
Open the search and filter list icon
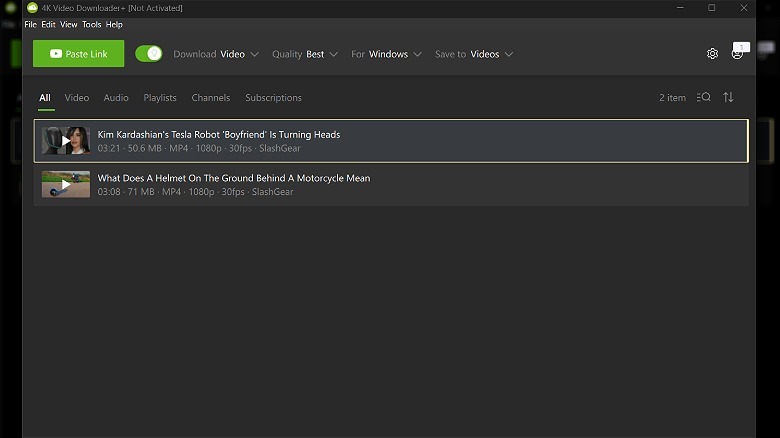pyautogui.click(x=703, y=97)
